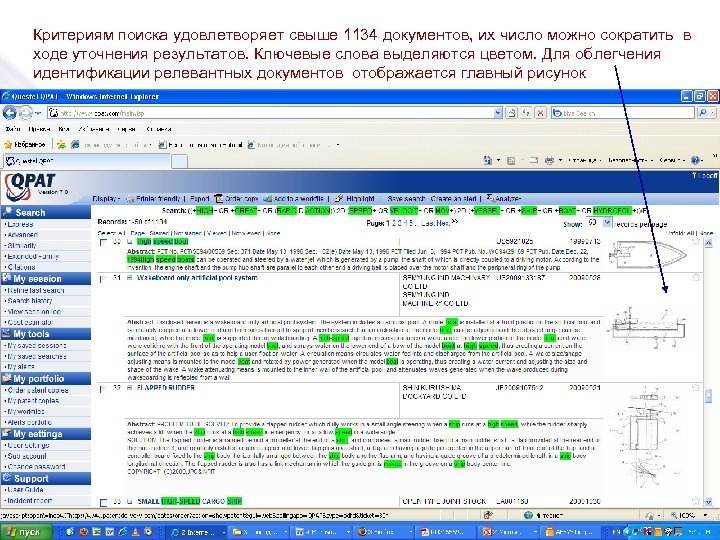Image resolution: width=720 pixels, height=540 pixels.
Task: Click the Add to a workfile icon
Action: pyautogui.click(x=267, y=199)
